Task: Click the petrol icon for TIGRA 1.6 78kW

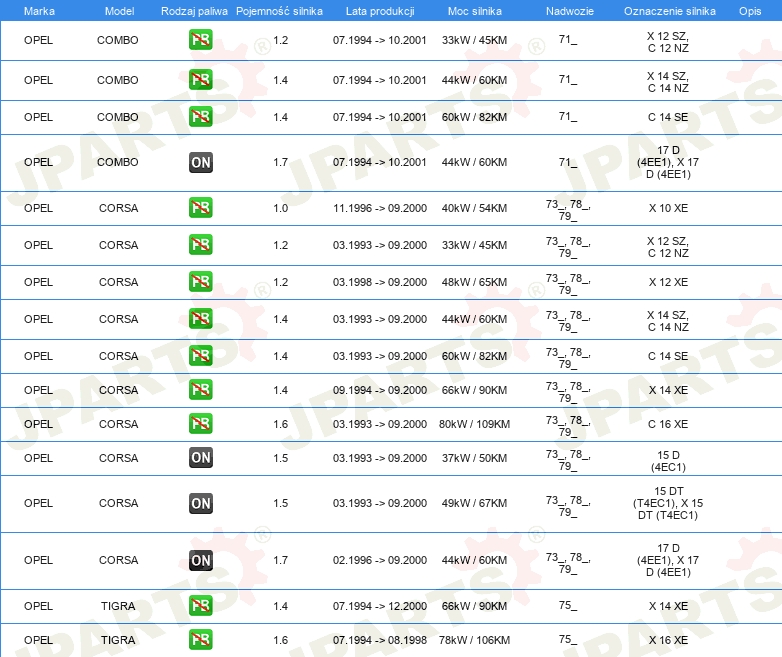Action: (x=200, y=640)
